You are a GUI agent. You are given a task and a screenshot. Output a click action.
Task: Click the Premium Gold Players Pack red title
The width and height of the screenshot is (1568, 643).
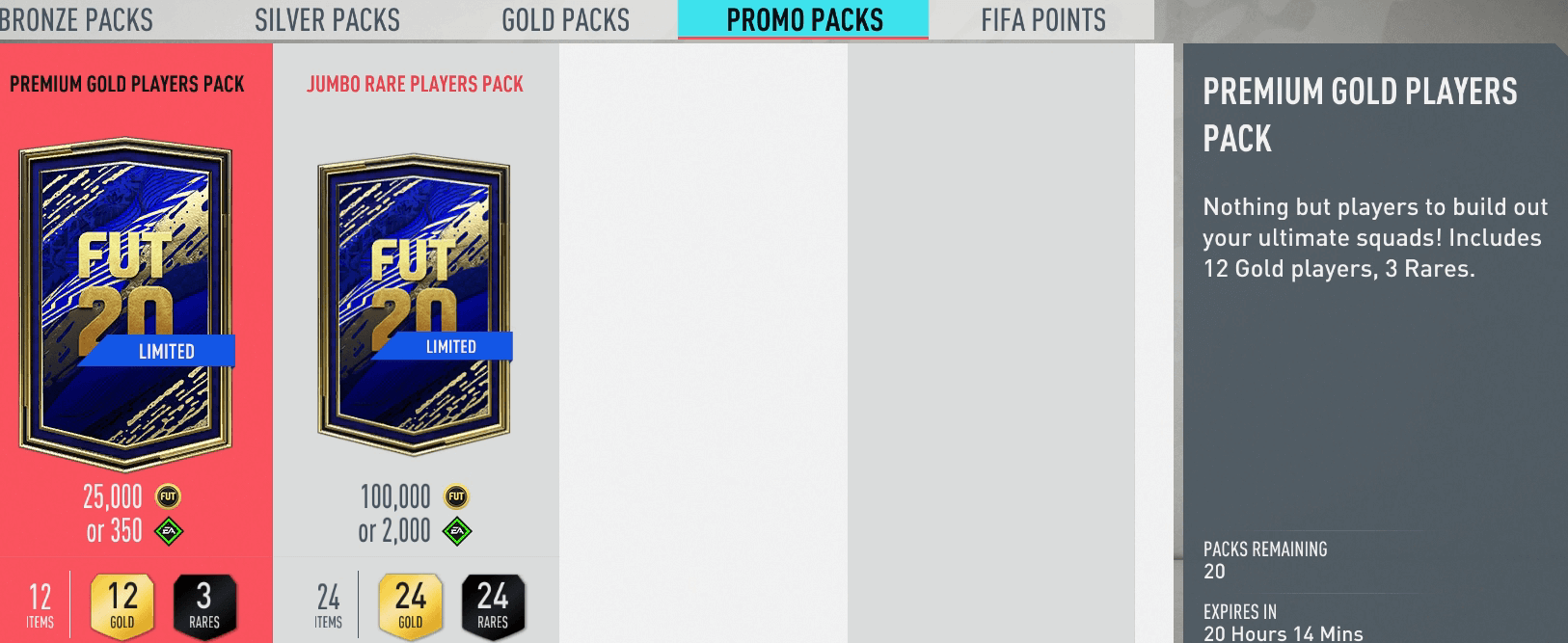(x=127, y=84)
